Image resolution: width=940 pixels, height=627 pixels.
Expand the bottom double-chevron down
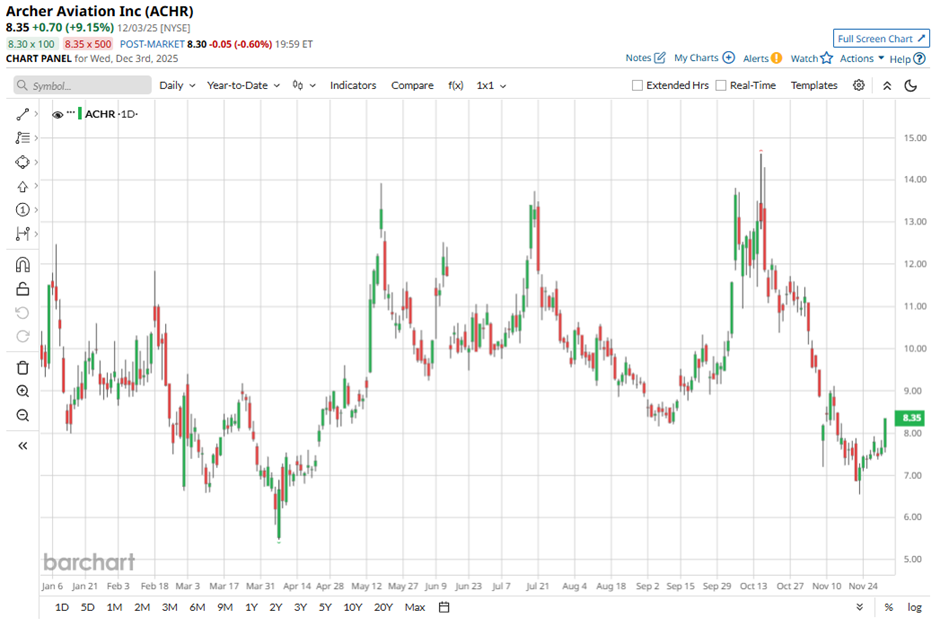point(860,607)
